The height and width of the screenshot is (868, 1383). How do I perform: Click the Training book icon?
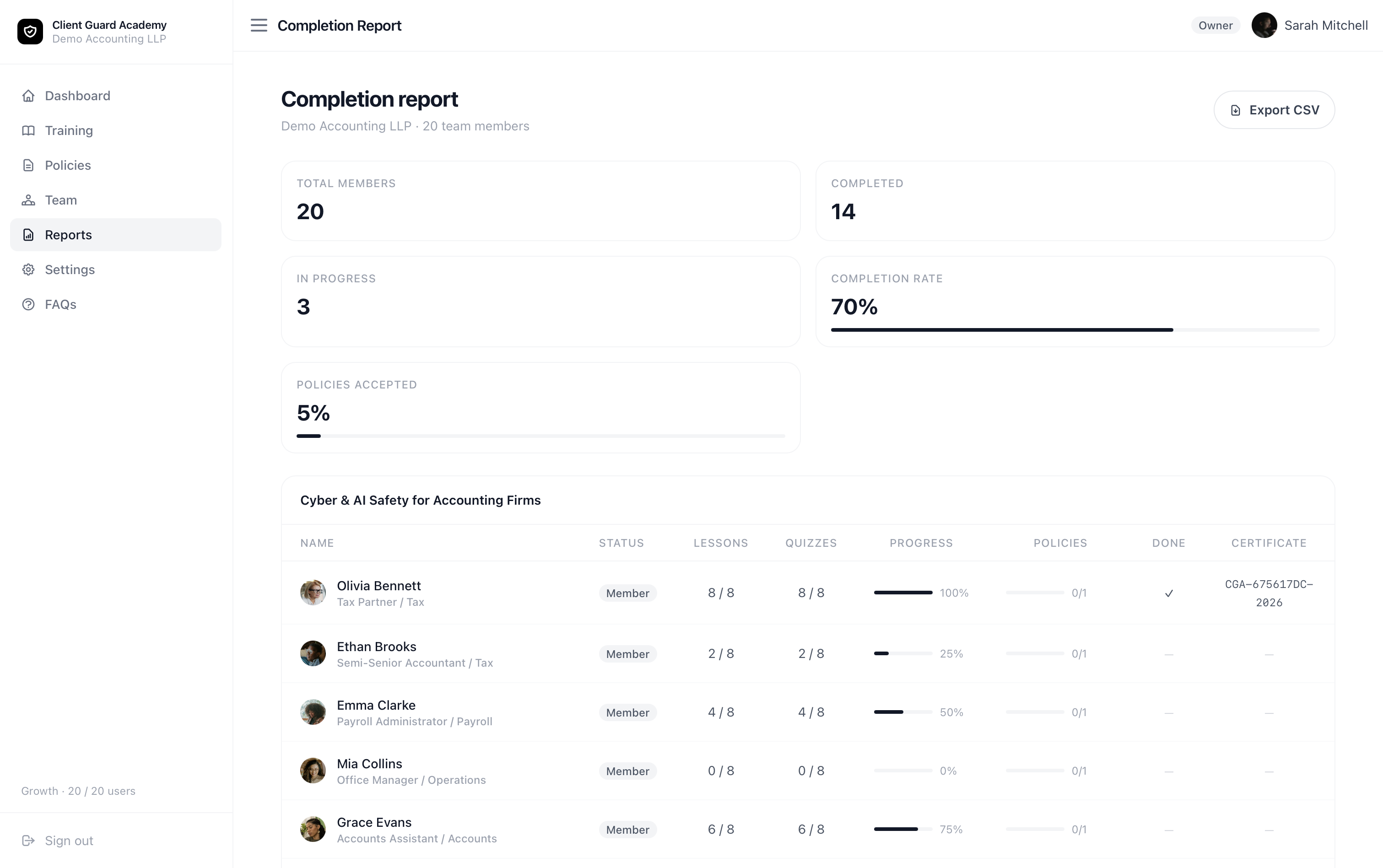coord(28,130)
